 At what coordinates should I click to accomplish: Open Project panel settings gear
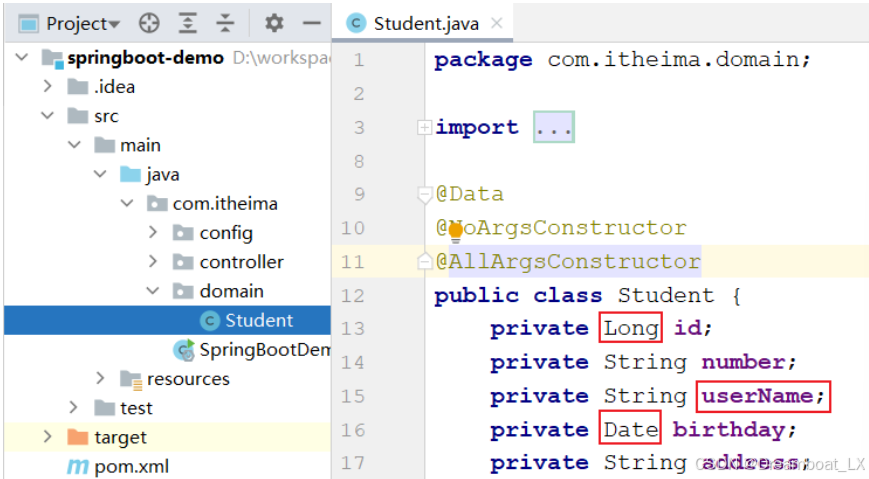(274, 23)
